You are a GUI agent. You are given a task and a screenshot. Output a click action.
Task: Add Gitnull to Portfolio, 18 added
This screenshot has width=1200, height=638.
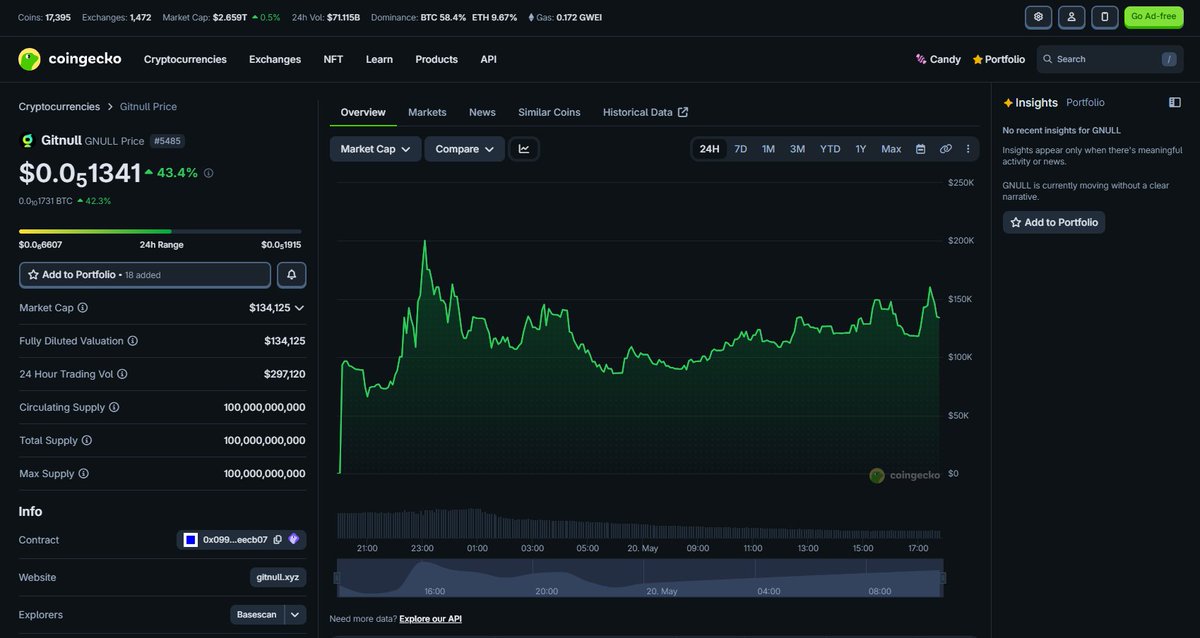pos(145,274)
